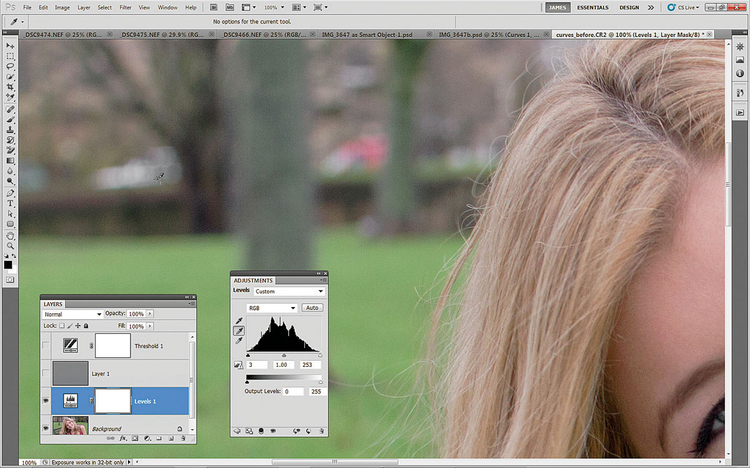Open the Opacity slider arrow

[x=150, y=313]
